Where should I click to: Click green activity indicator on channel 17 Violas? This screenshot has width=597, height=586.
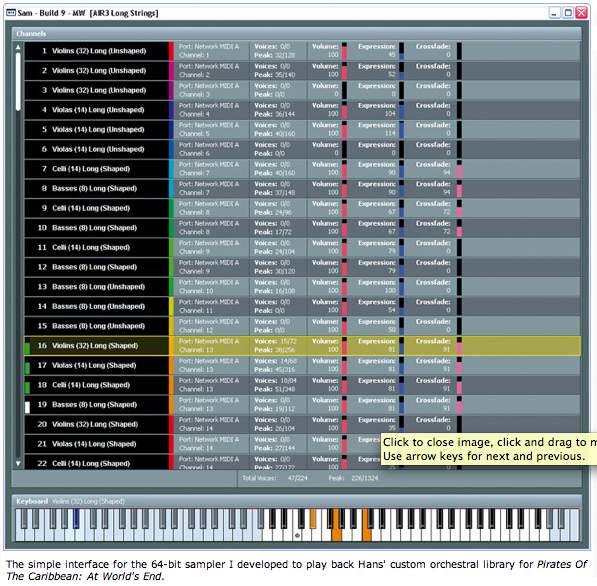[27, 368]
